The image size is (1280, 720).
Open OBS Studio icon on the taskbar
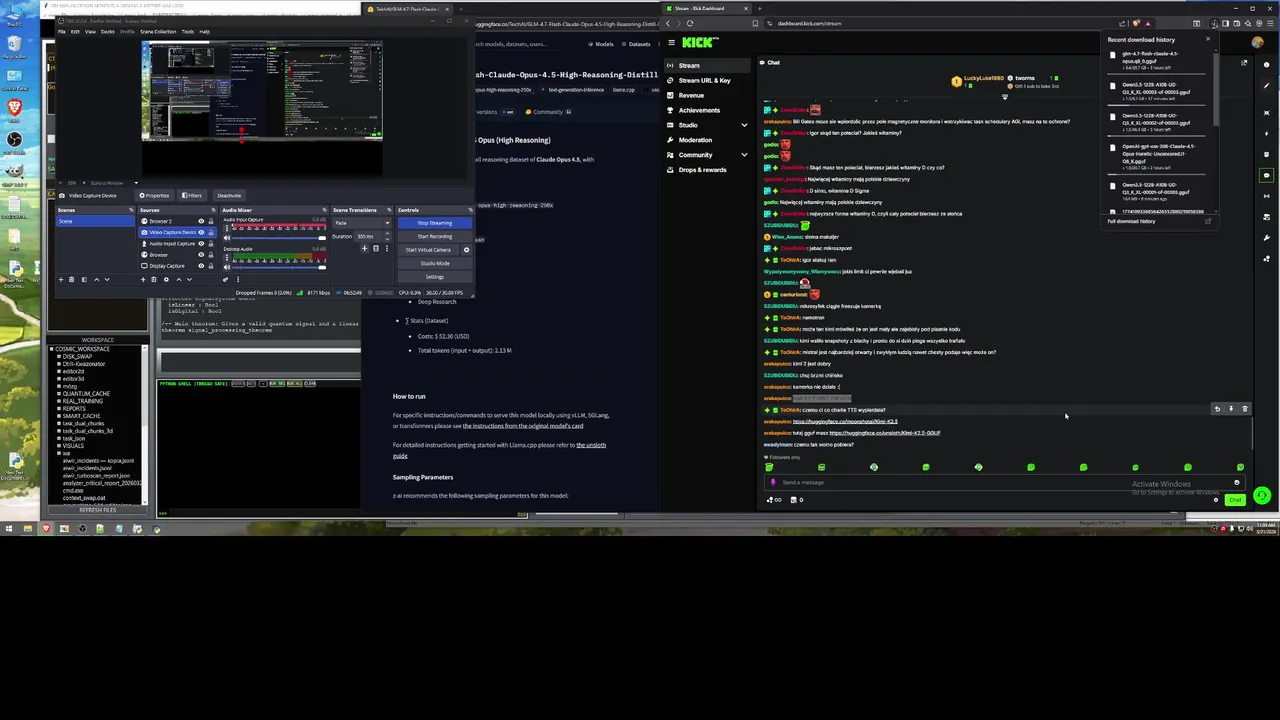click(82, 528)
